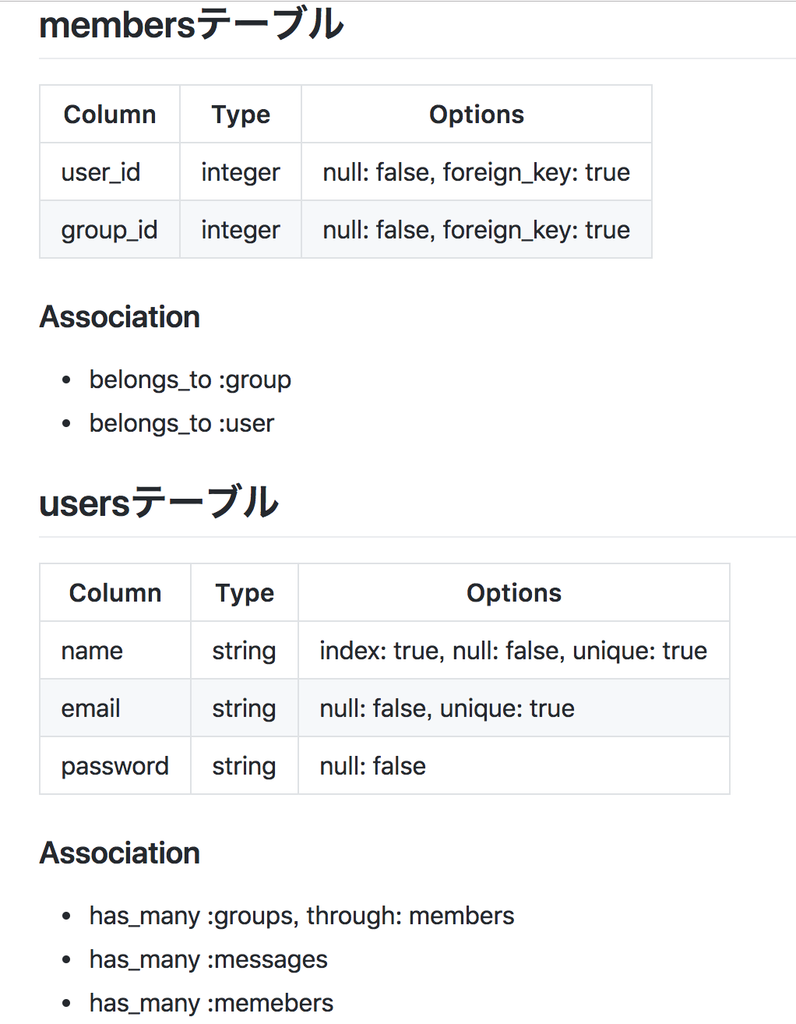Click the 'has_many :memebers' list item

[x=211, y=1002]
